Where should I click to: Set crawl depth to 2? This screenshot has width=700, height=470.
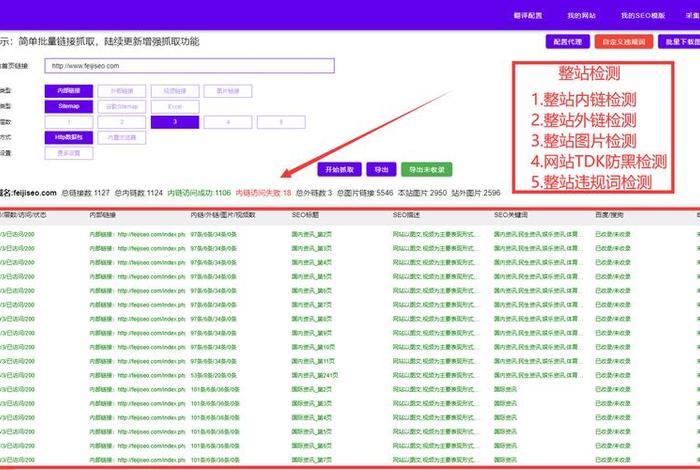pyautogui.click(x=122, y=122)
